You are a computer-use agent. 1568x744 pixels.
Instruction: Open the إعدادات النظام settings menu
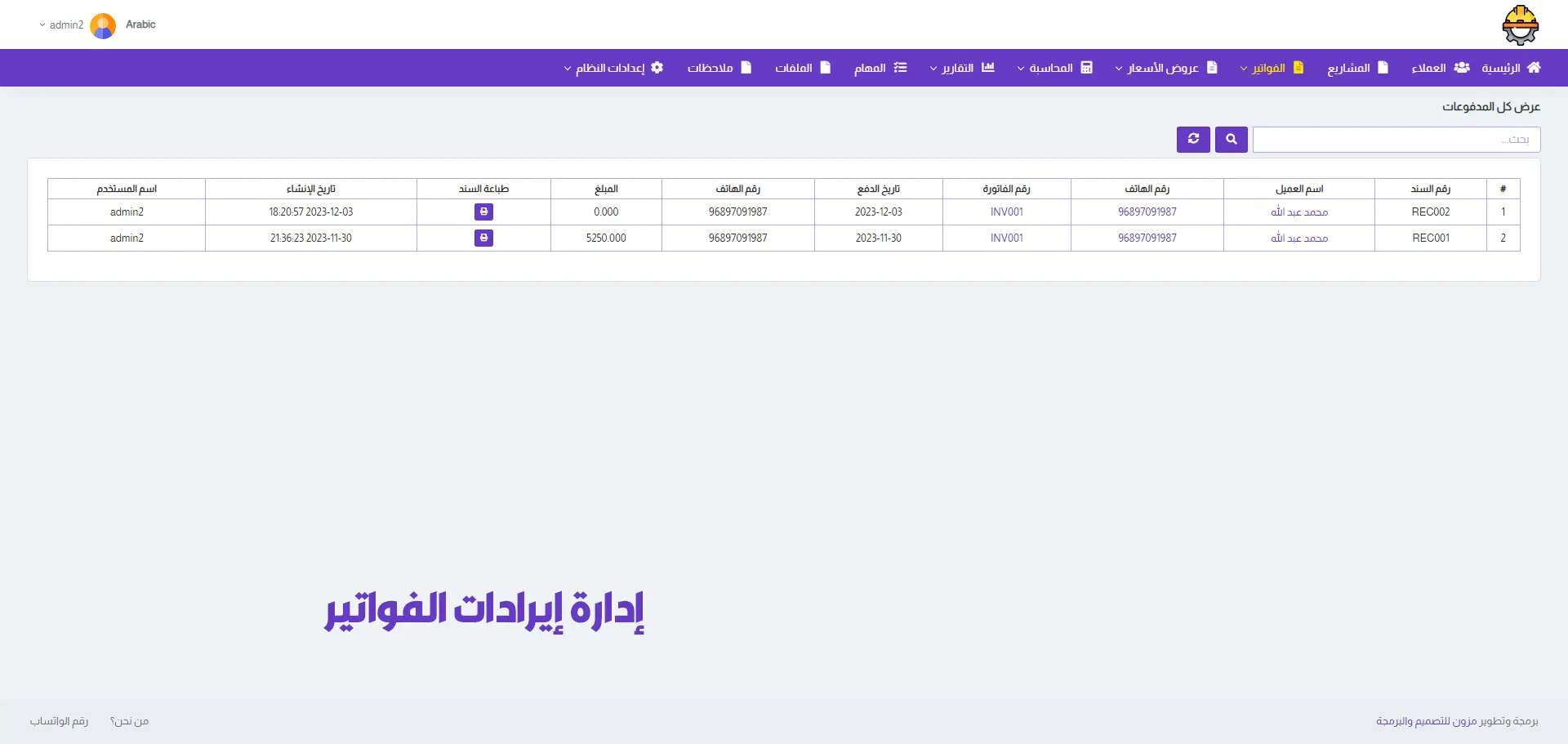tap(613, 68)
